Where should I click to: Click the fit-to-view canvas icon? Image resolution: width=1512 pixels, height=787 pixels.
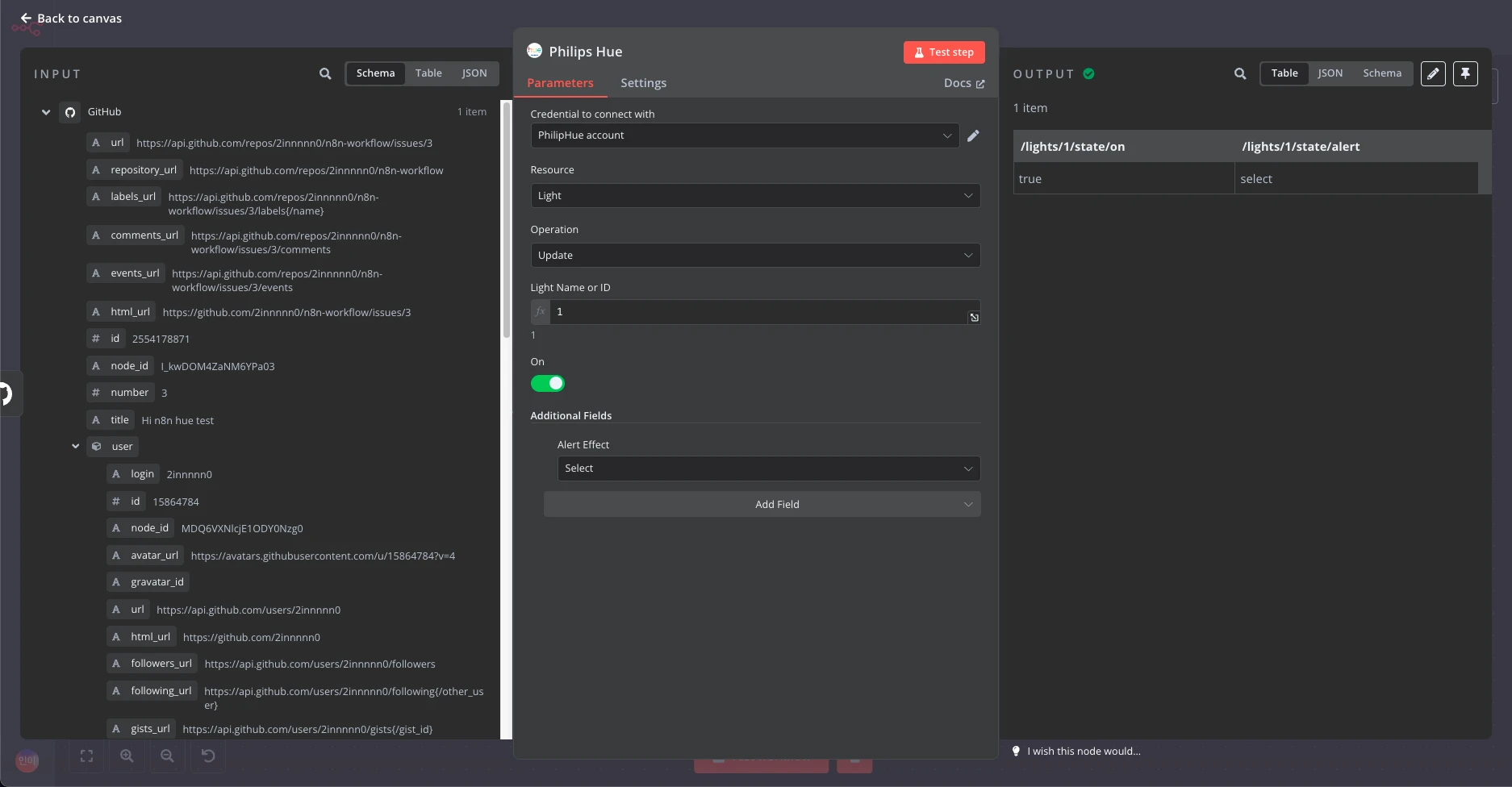pyautogui.click(x=87, y=756)
